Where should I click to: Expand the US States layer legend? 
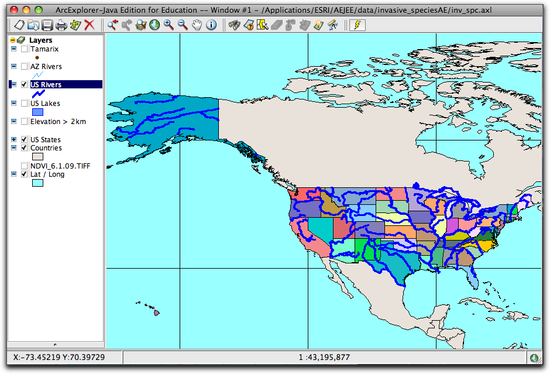coord(14,139)
